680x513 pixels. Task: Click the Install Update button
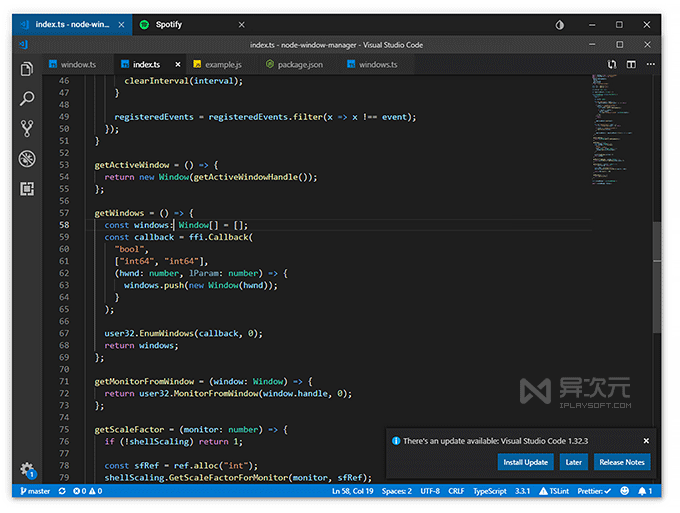525,462
